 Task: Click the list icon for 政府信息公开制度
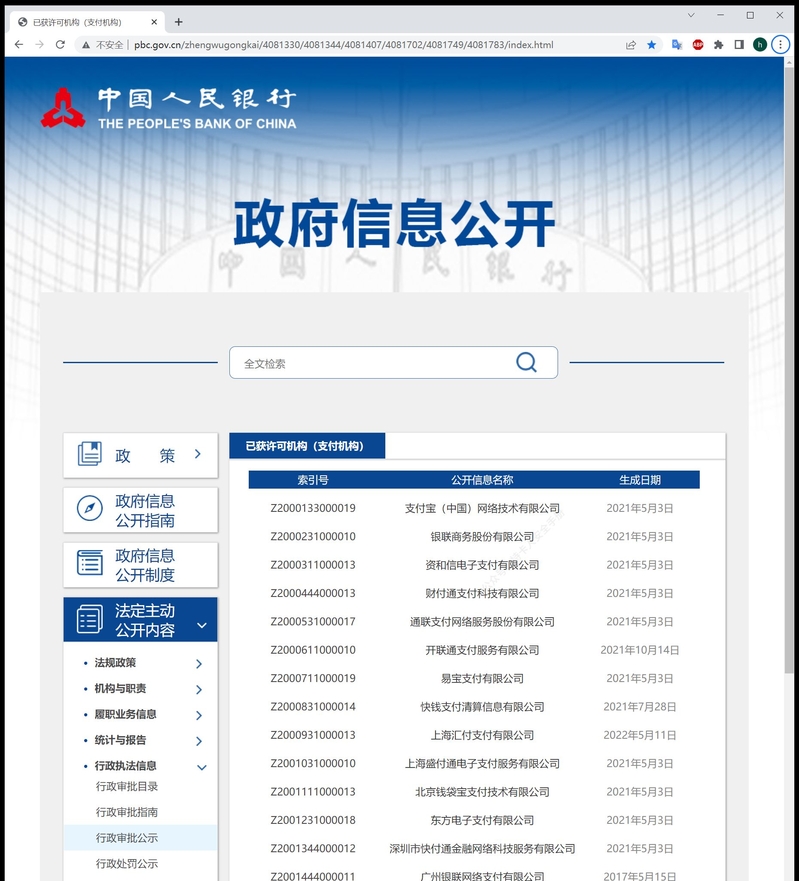pos(89,563)
